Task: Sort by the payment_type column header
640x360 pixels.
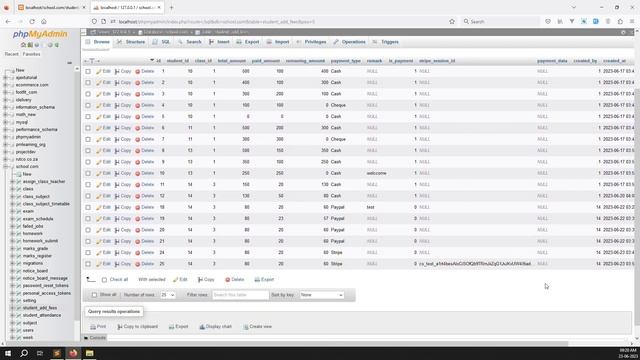Action: click(x=346, y=61)
